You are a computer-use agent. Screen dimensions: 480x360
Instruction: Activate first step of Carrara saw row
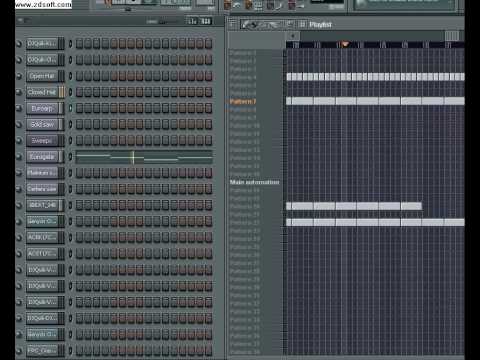[x=79, y=189]
